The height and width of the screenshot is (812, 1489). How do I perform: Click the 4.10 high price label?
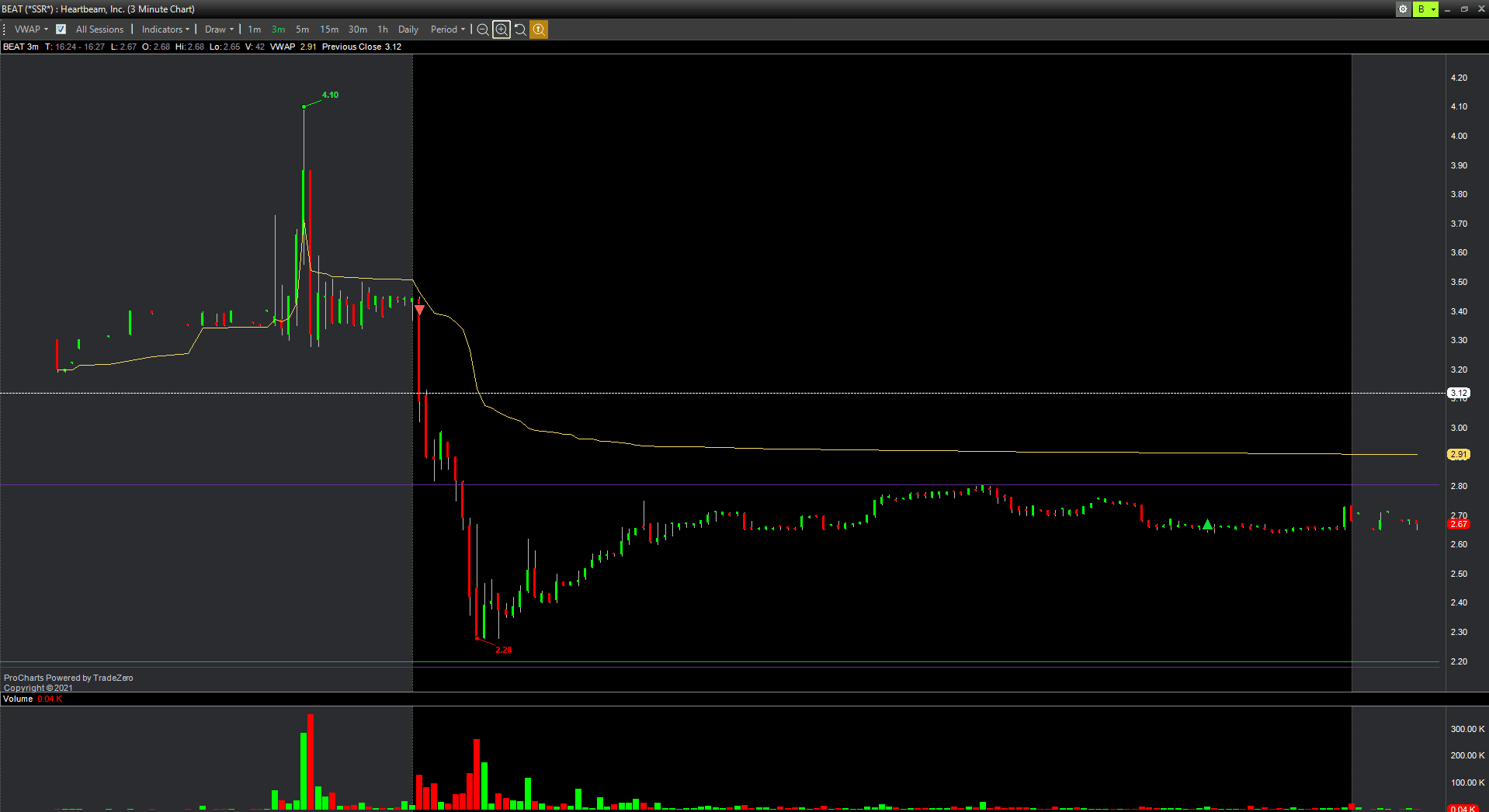click(x=330, y=95)
